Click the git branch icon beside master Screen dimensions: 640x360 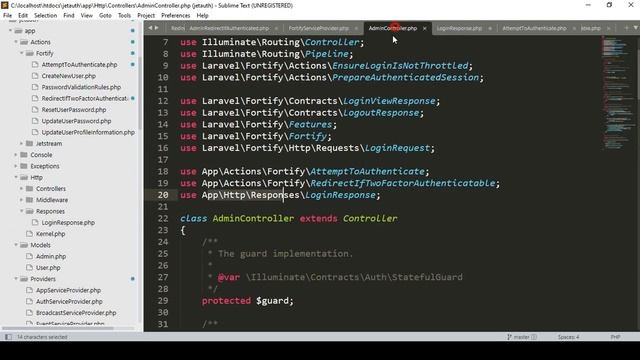click(x=509, y=337)
